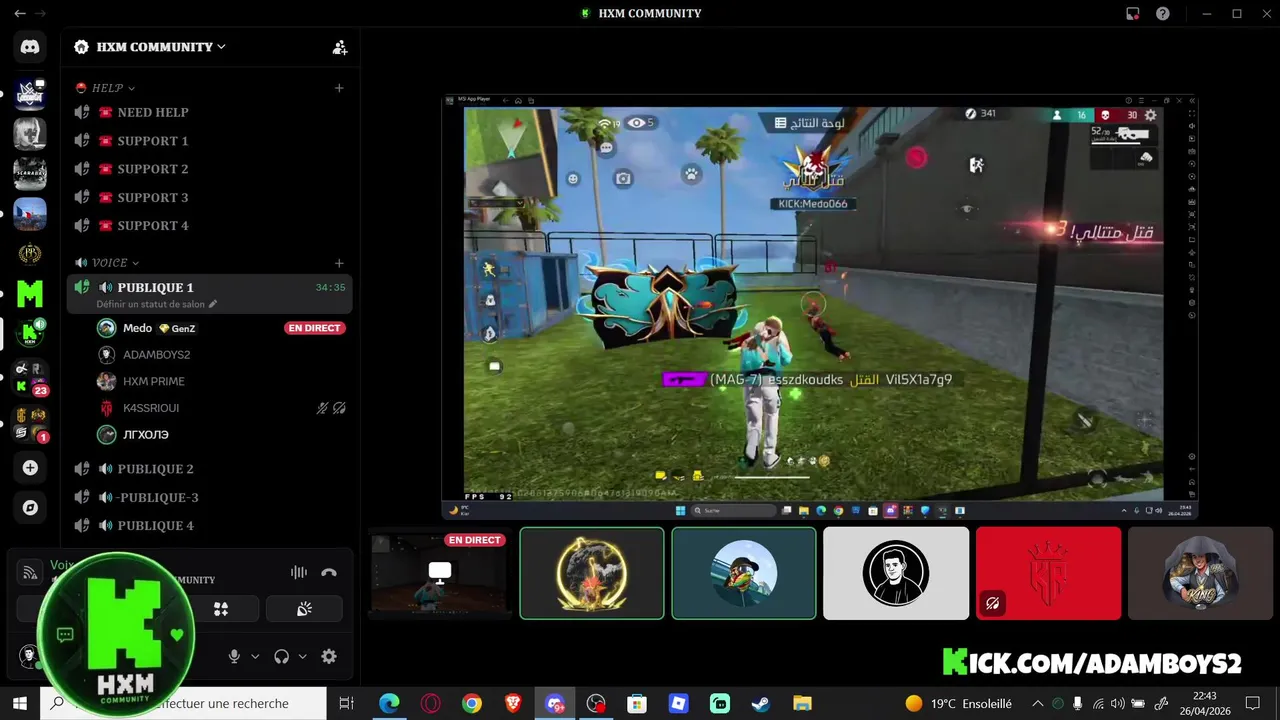This screenshot has width=1280, height=720.
Task: Open Task View on the taskbar
Action: pos(346,704)
